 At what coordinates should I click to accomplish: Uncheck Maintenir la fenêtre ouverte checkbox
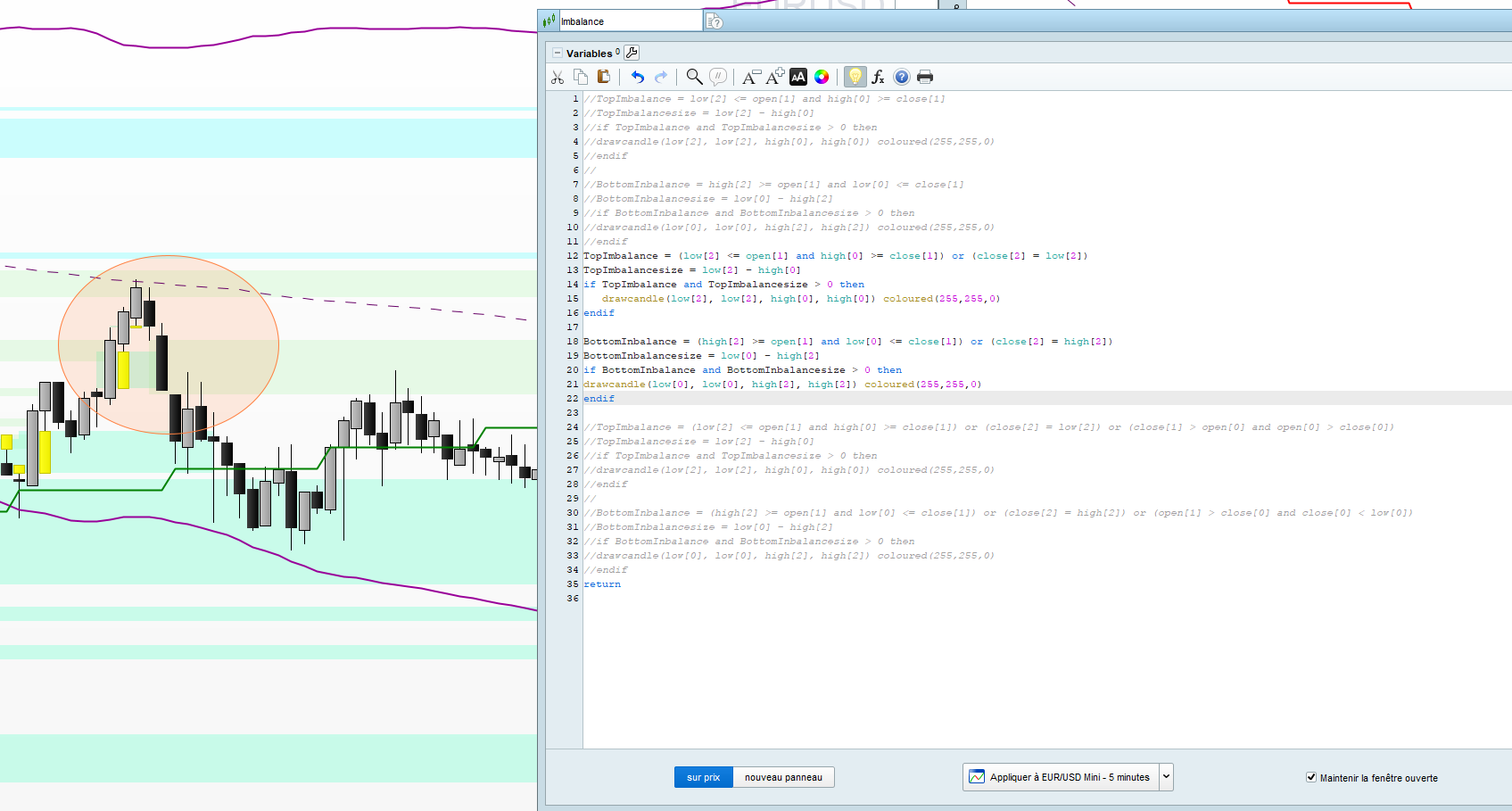click(x=1311, y=777)
